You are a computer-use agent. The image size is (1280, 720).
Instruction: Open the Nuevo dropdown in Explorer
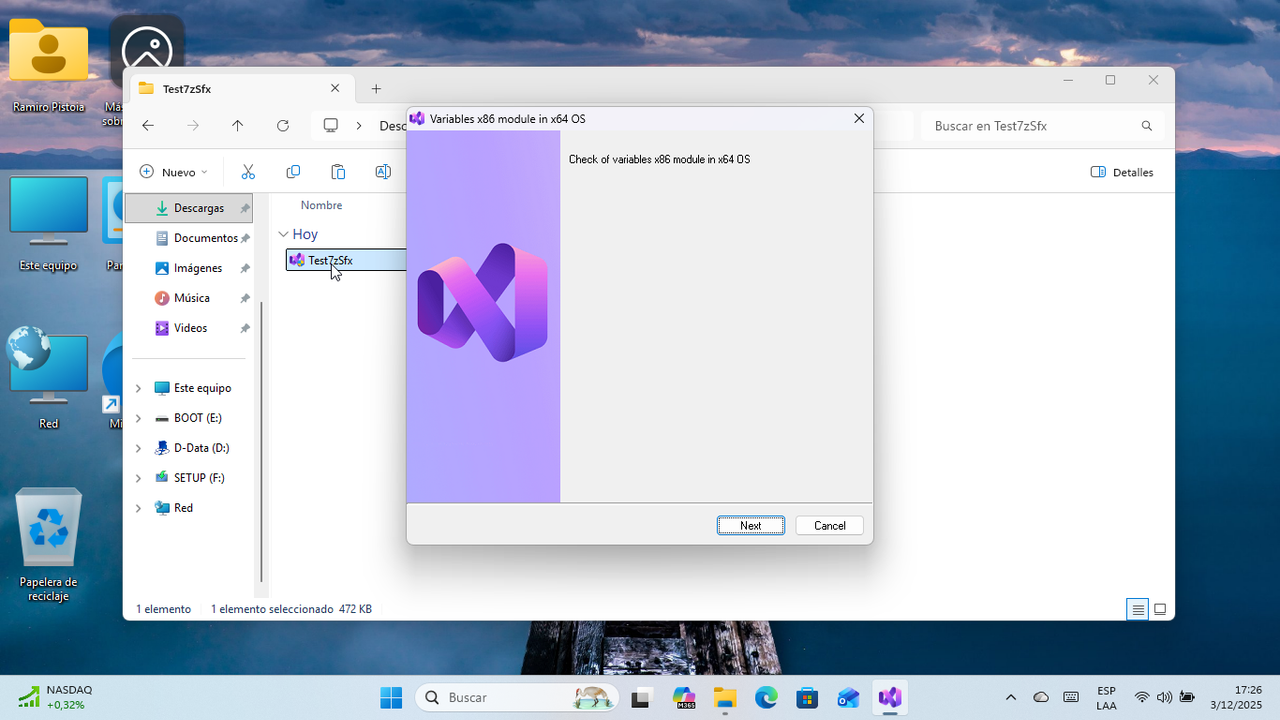(174, 172)
